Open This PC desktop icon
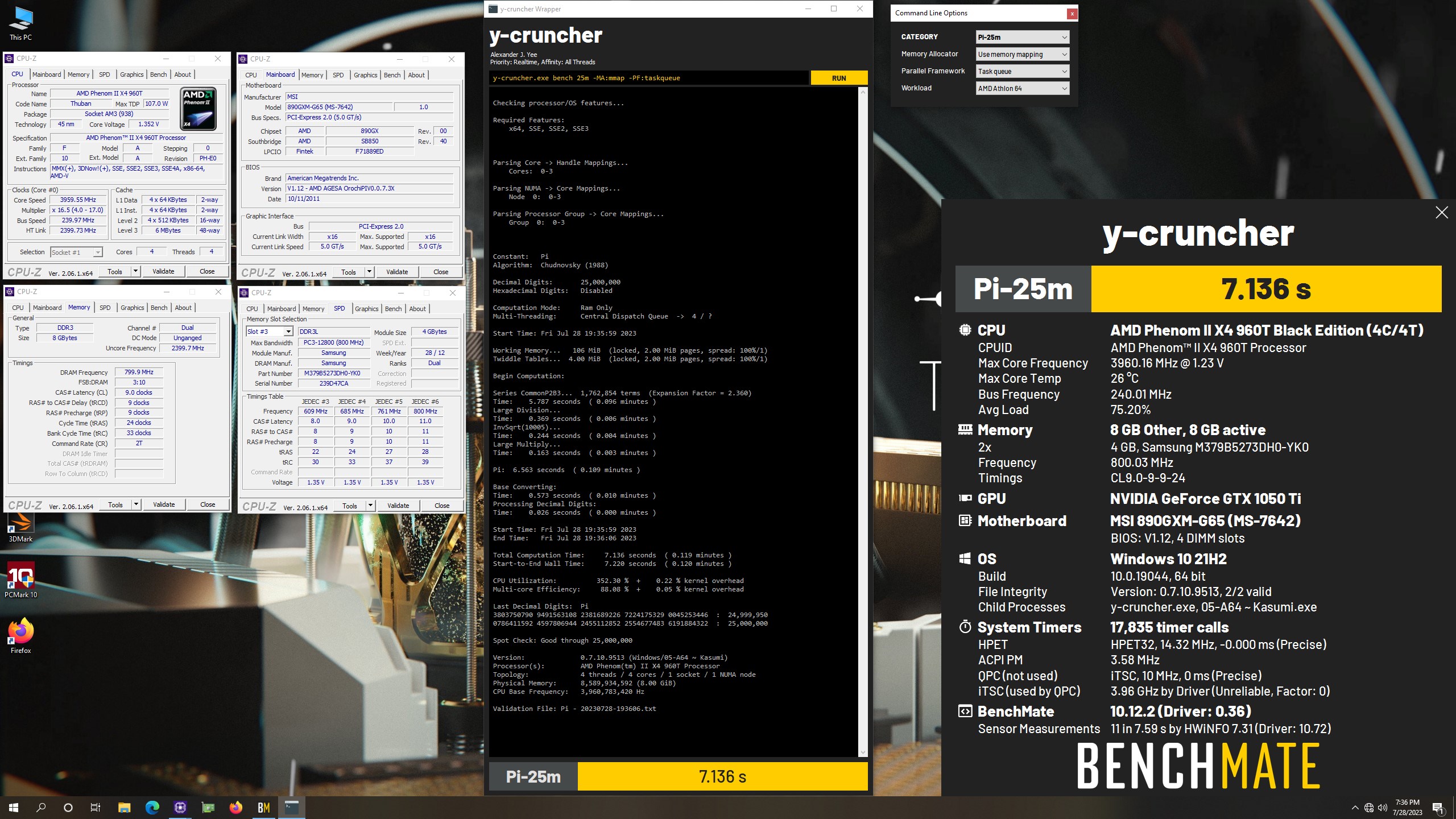The width and height of the screenshot is (1456, 819). point(20,24)
